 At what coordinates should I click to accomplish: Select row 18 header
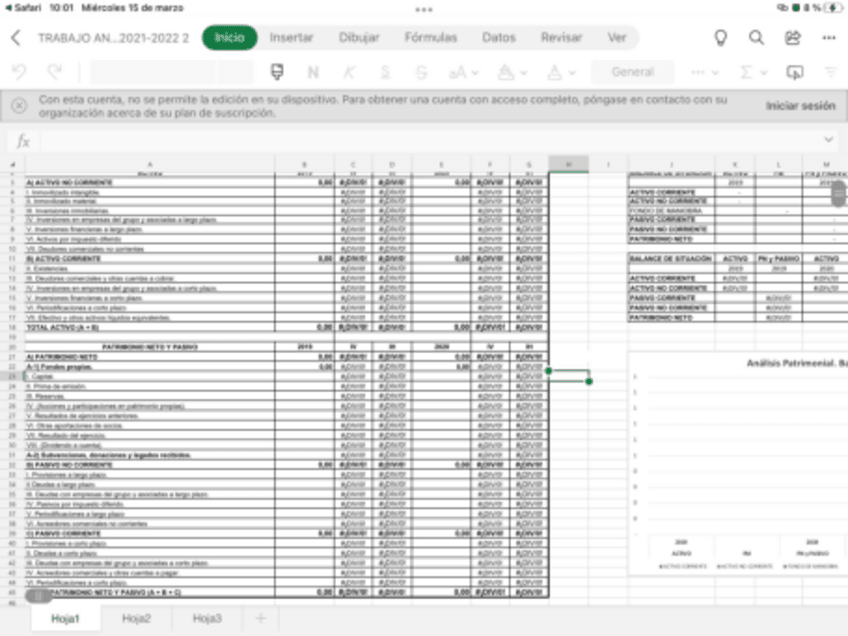pyautogui.click(x=12, y=327)
